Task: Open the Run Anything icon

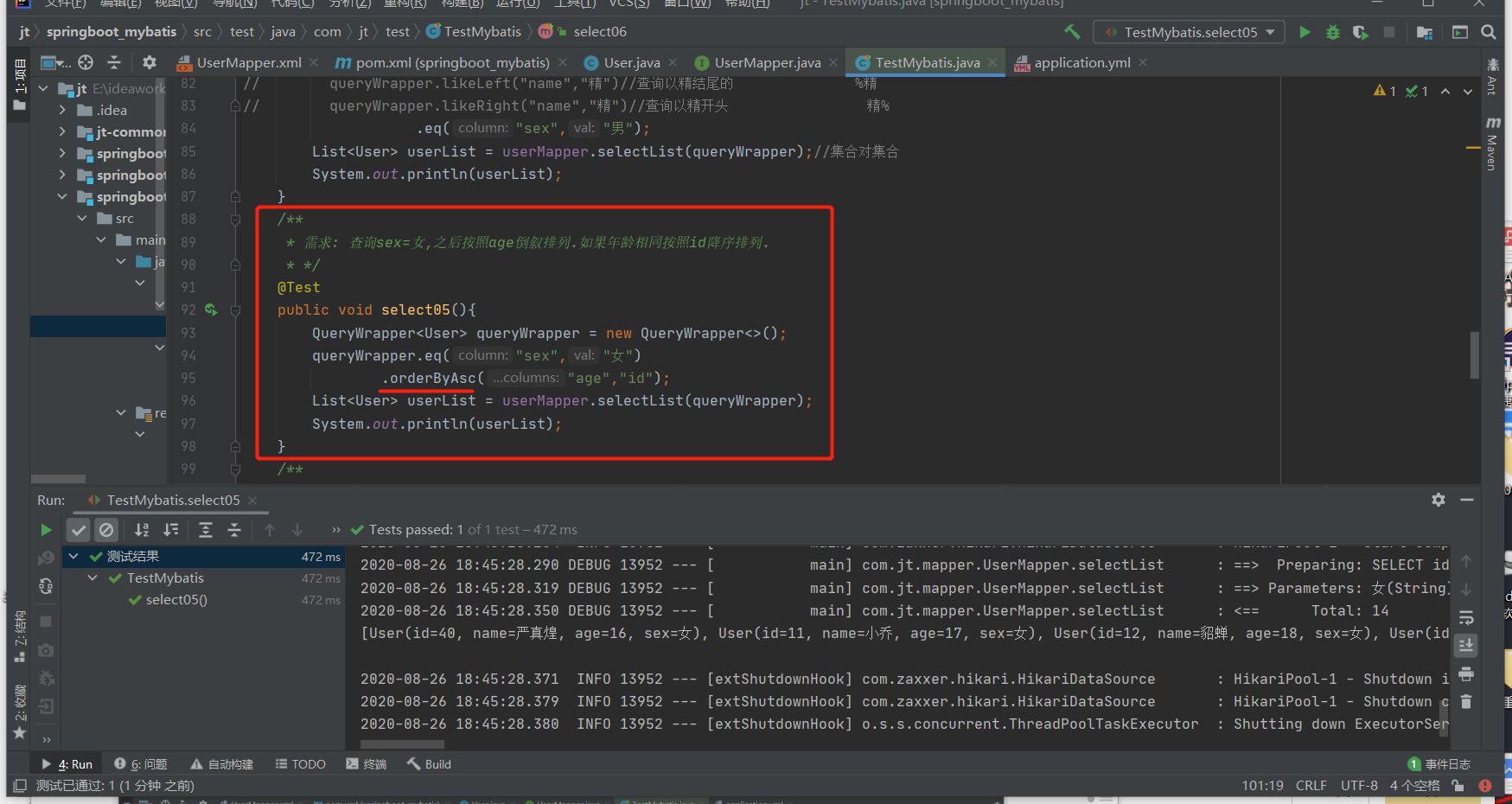Action: [x=1460, y=32]
